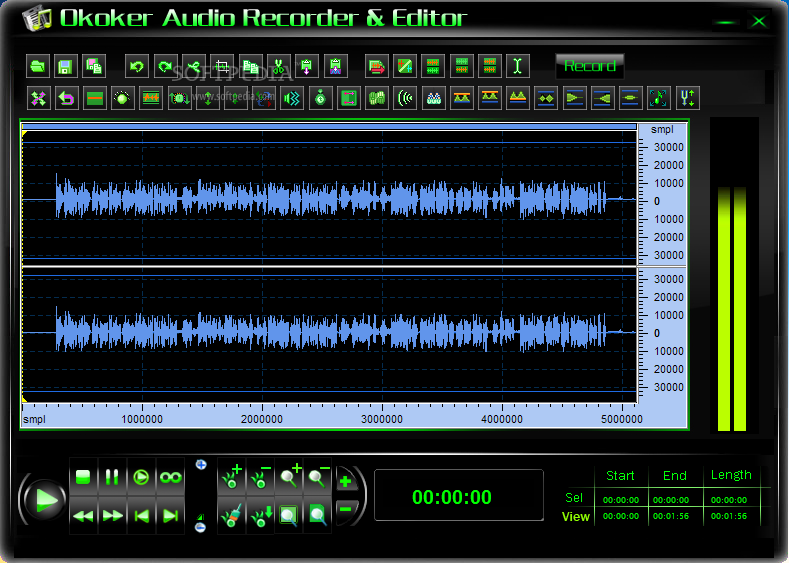The width and height of the screenshot is (789, 563).
Task: Jump to the start of the track
Action: tap(141, 516)
